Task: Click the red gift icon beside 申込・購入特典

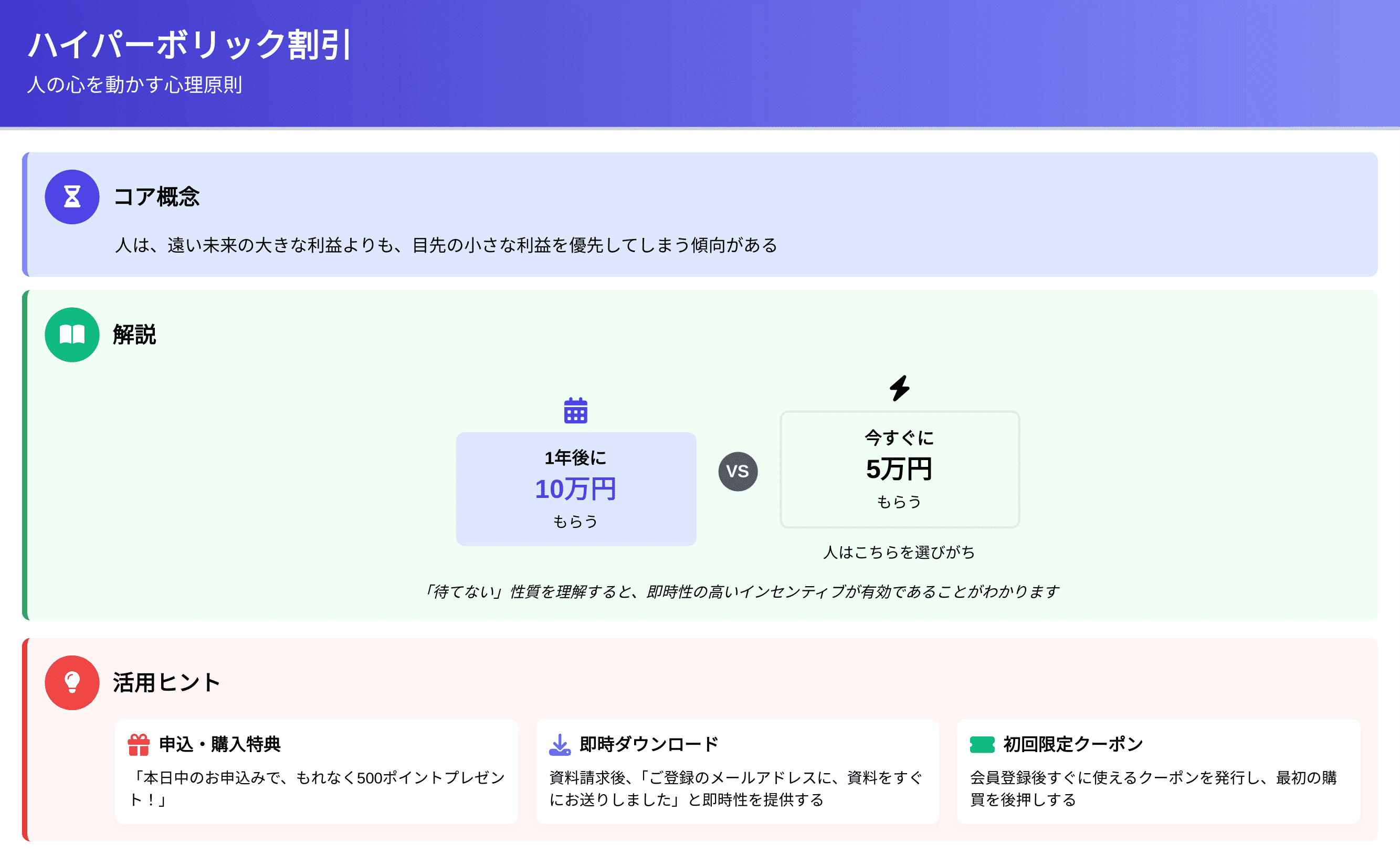Action: 139,745
